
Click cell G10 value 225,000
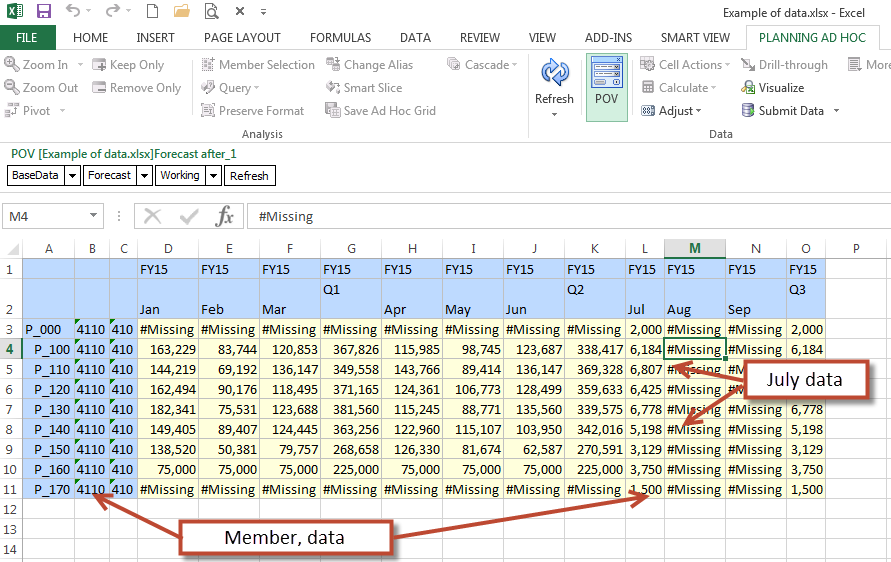tap(351, 469)
